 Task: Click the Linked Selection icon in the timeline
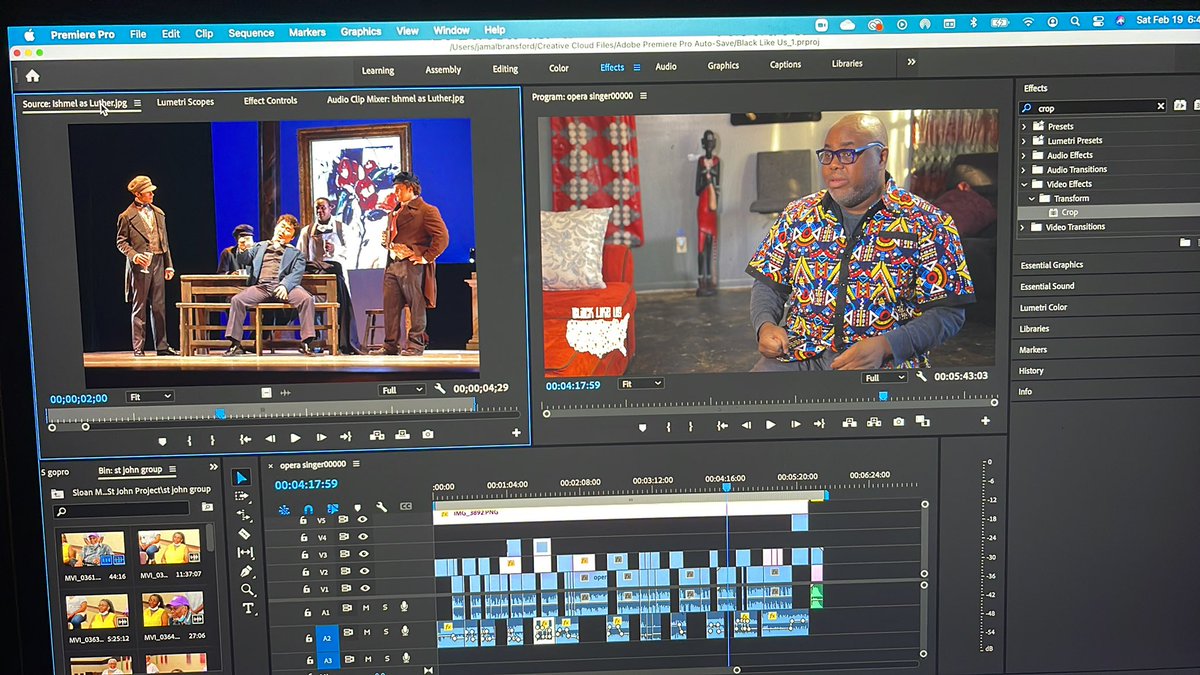pyautogui.click(x=331, y=508)
